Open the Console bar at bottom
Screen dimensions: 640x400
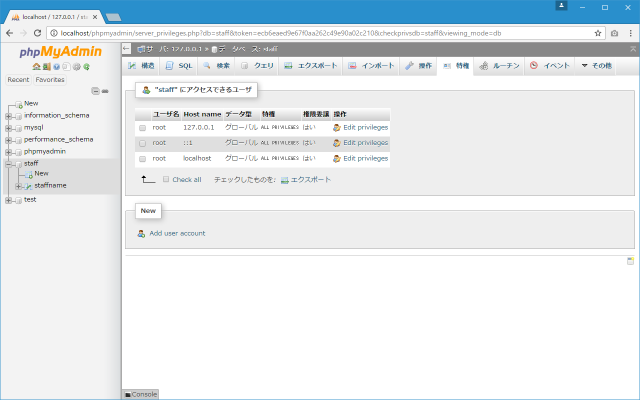point(141,394)
